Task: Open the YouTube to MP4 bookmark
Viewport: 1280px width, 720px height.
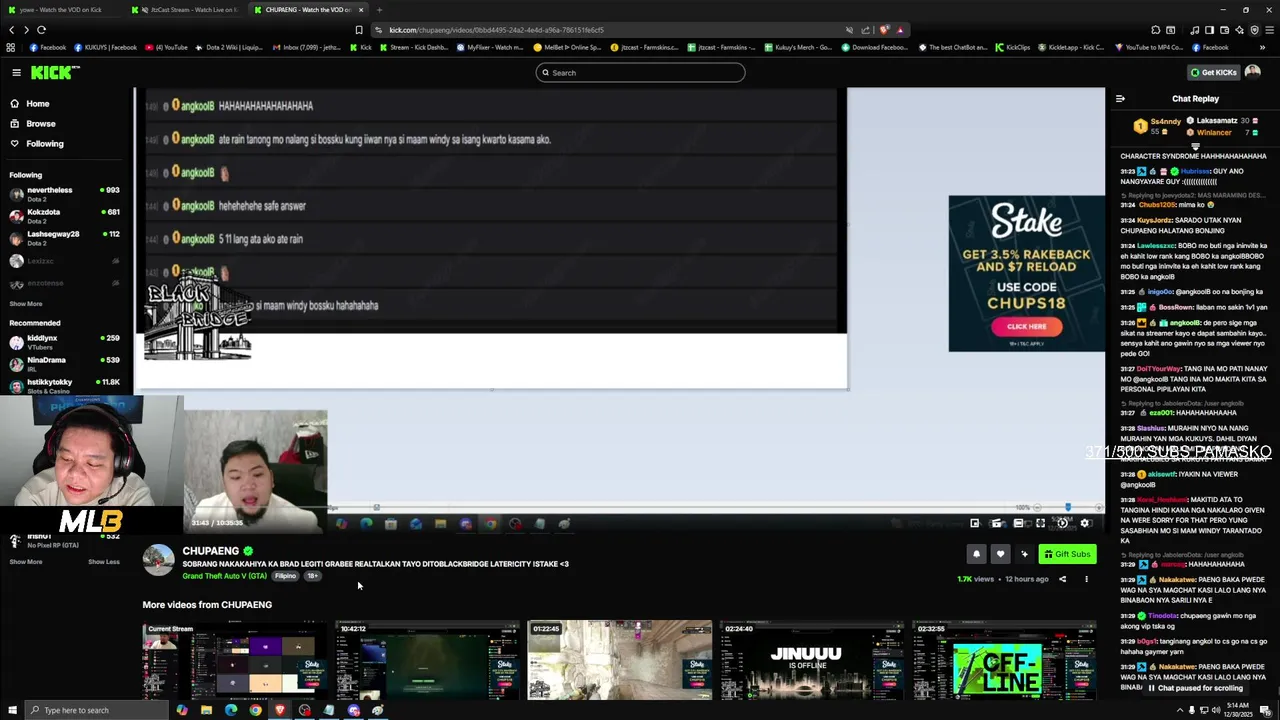Action: coord(1148,47)
